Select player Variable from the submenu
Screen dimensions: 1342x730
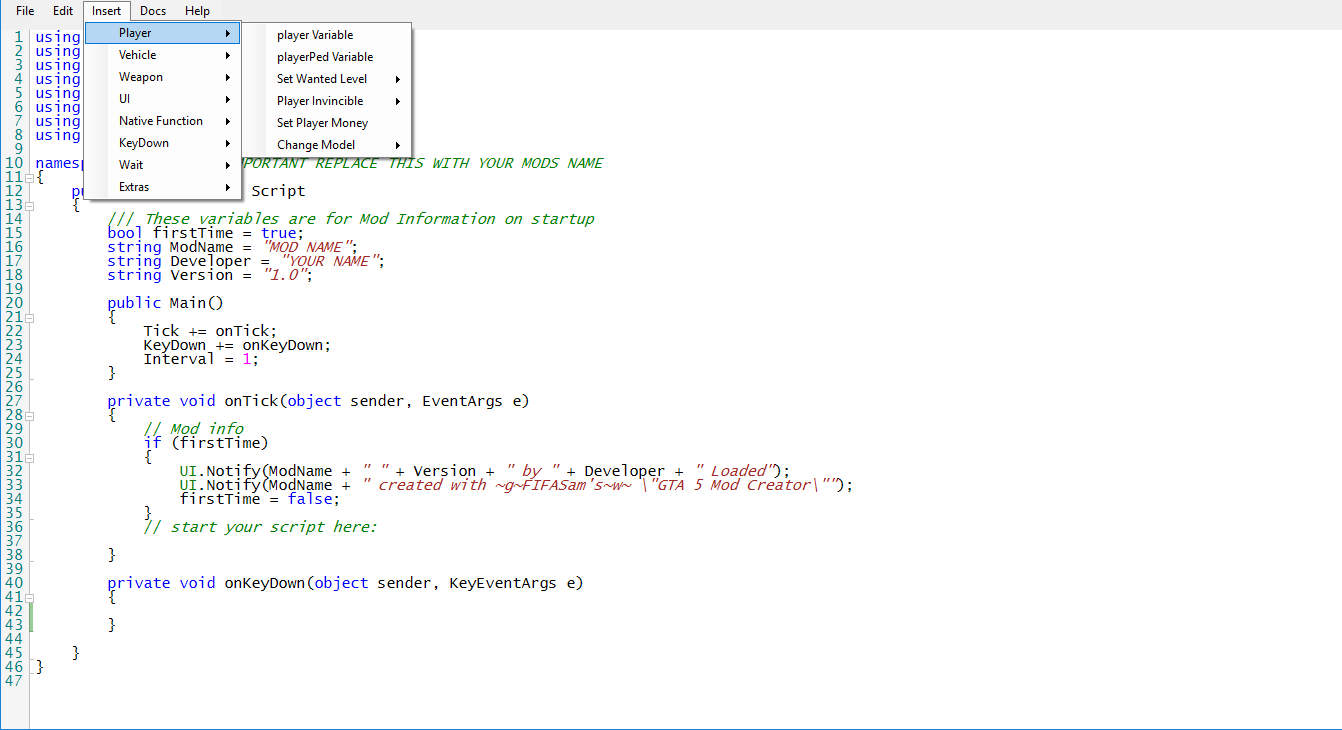point(315,35)
